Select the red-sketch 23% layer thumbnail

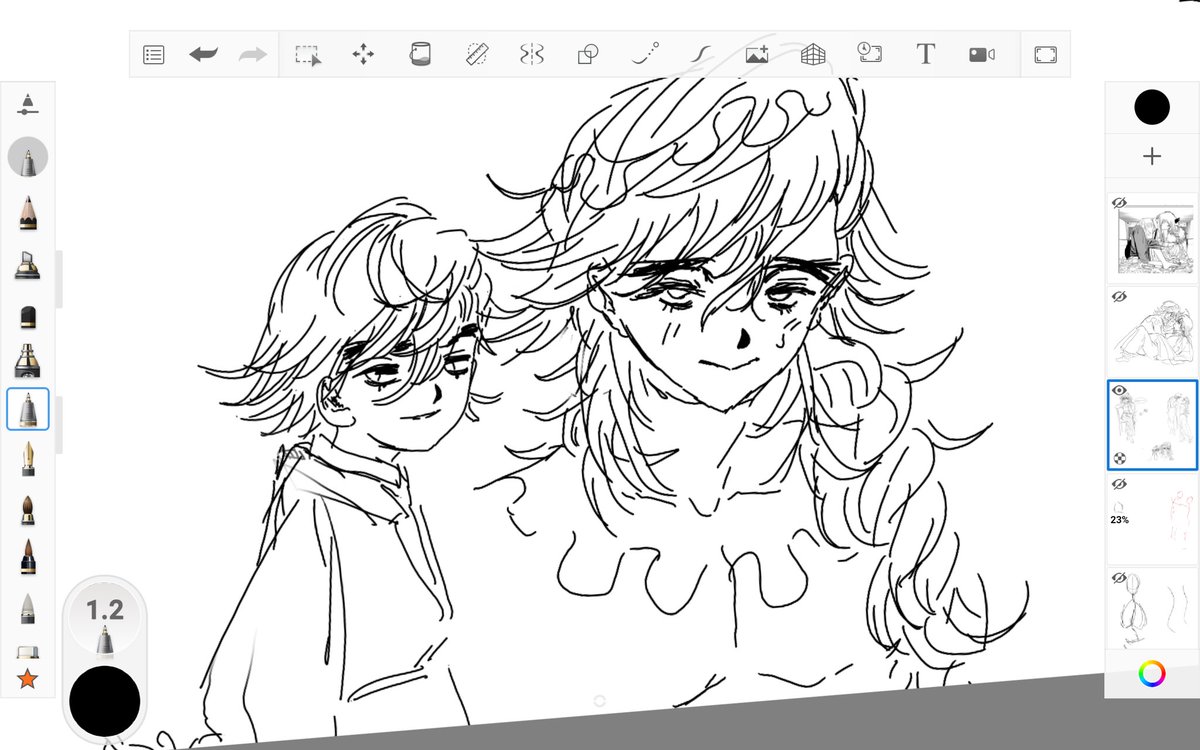pyautogui.click(x=1152, y=518)
